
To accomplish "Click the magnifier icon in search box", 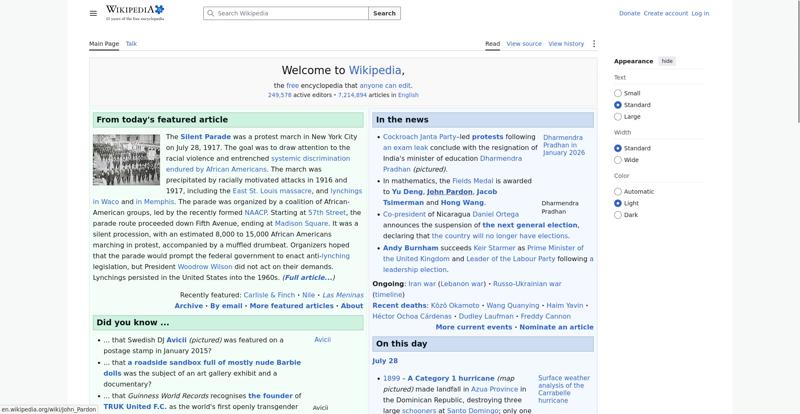I will click(210, 13).
